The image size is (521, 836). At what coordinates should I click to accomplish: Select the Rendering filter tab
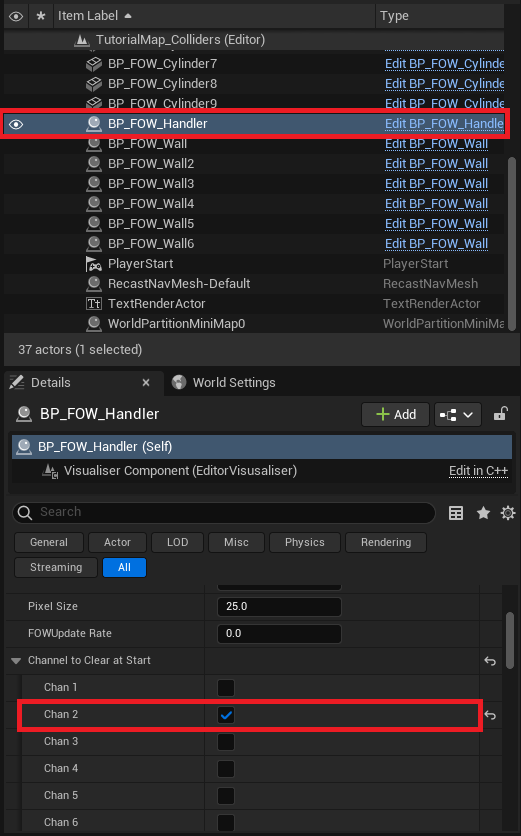(386, 542)
